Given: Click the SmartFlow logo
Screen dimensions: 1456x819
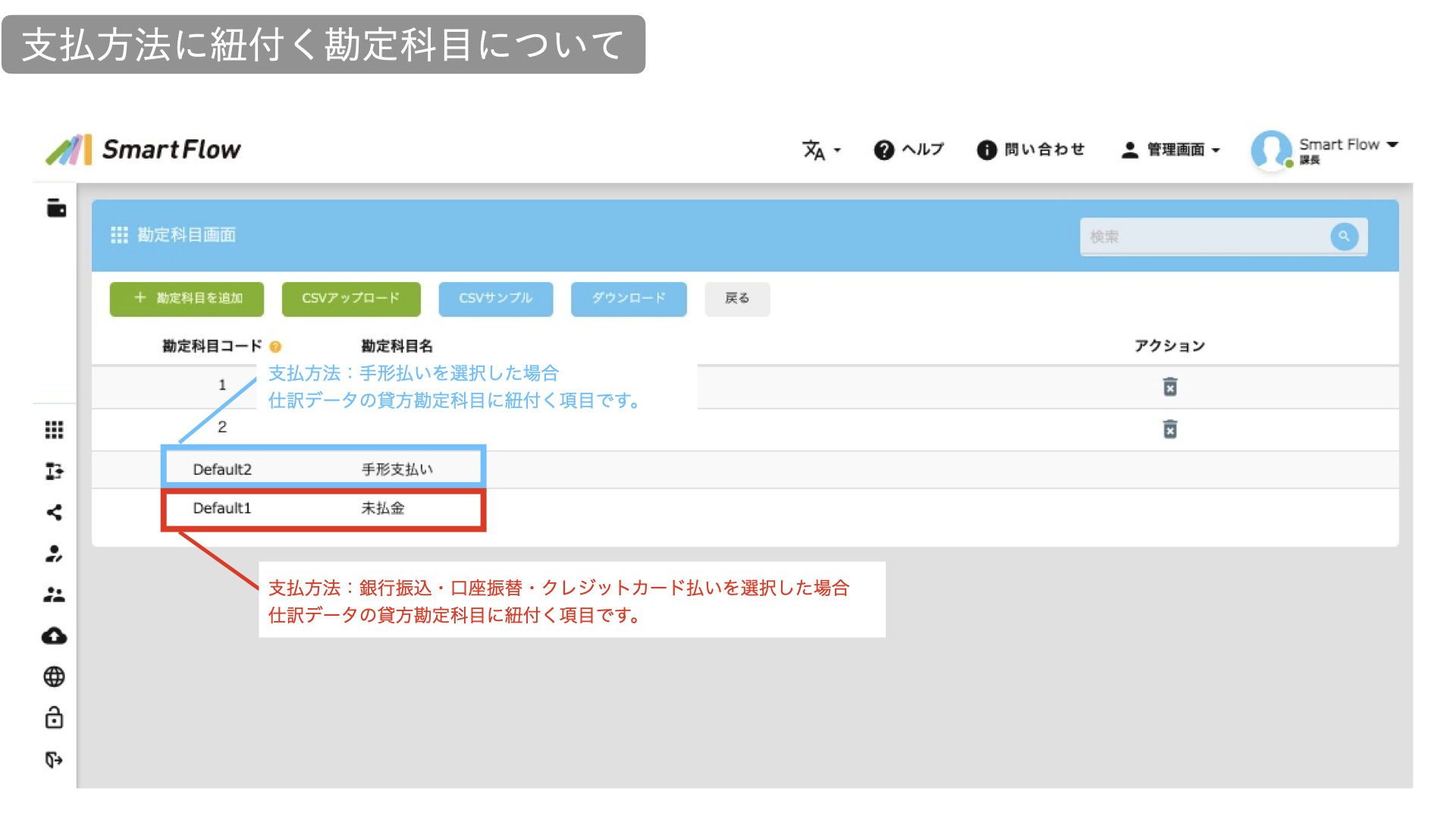Looking at the screenshot, I should coord(143,149).
